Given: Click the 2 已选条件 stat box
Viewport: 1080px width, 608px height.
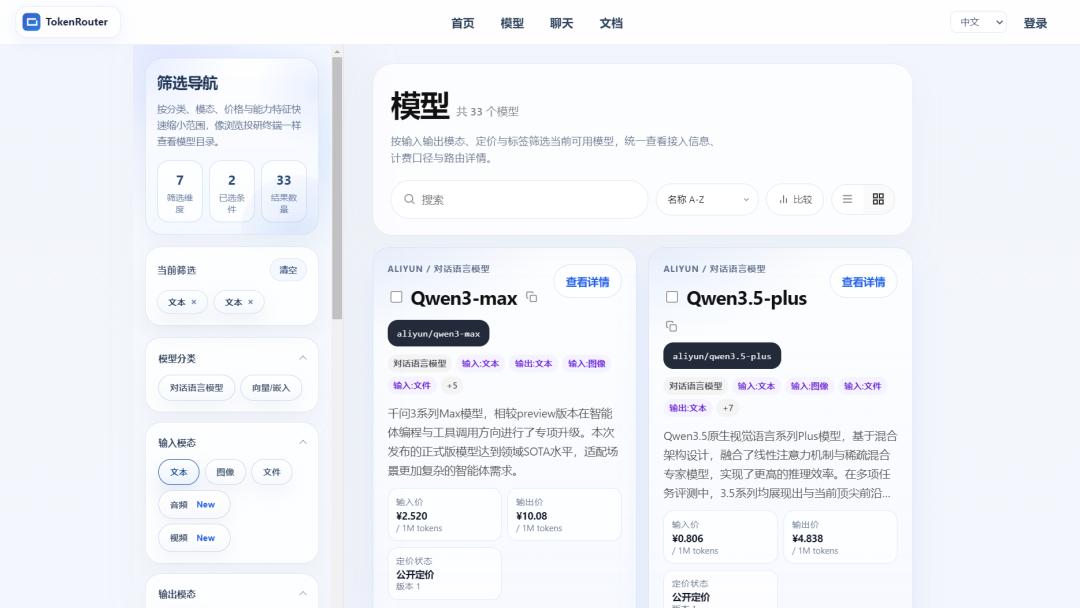Looking at the screenshot, I should tap(231, 191).
